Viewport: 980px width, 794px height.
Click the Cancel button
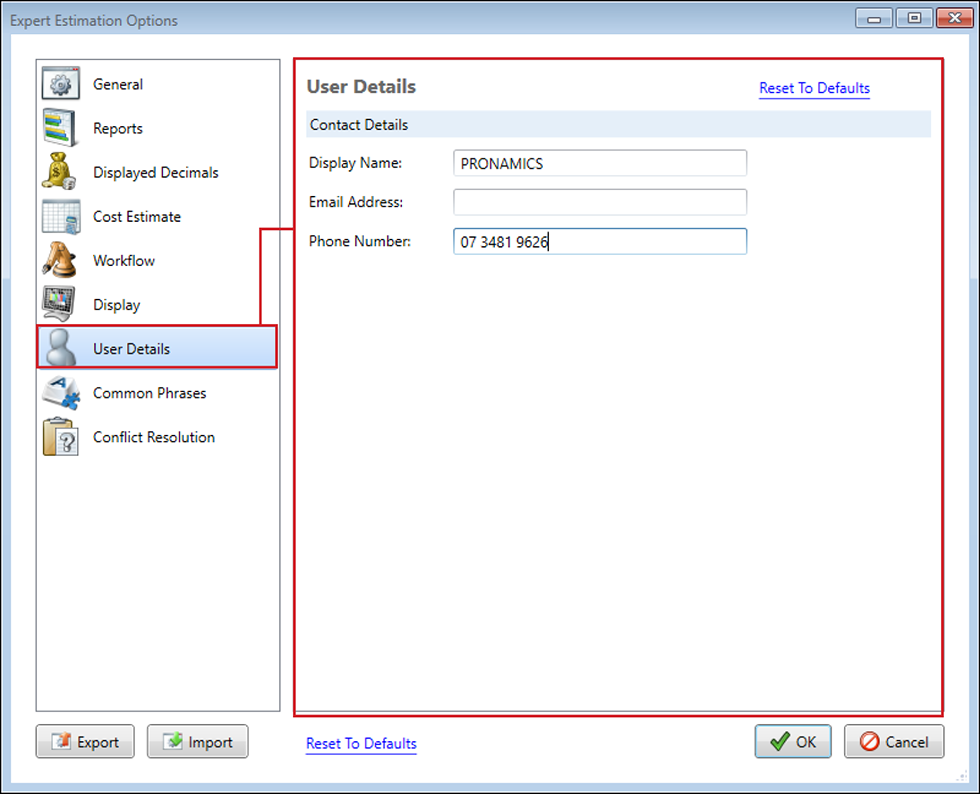point(894,742)
